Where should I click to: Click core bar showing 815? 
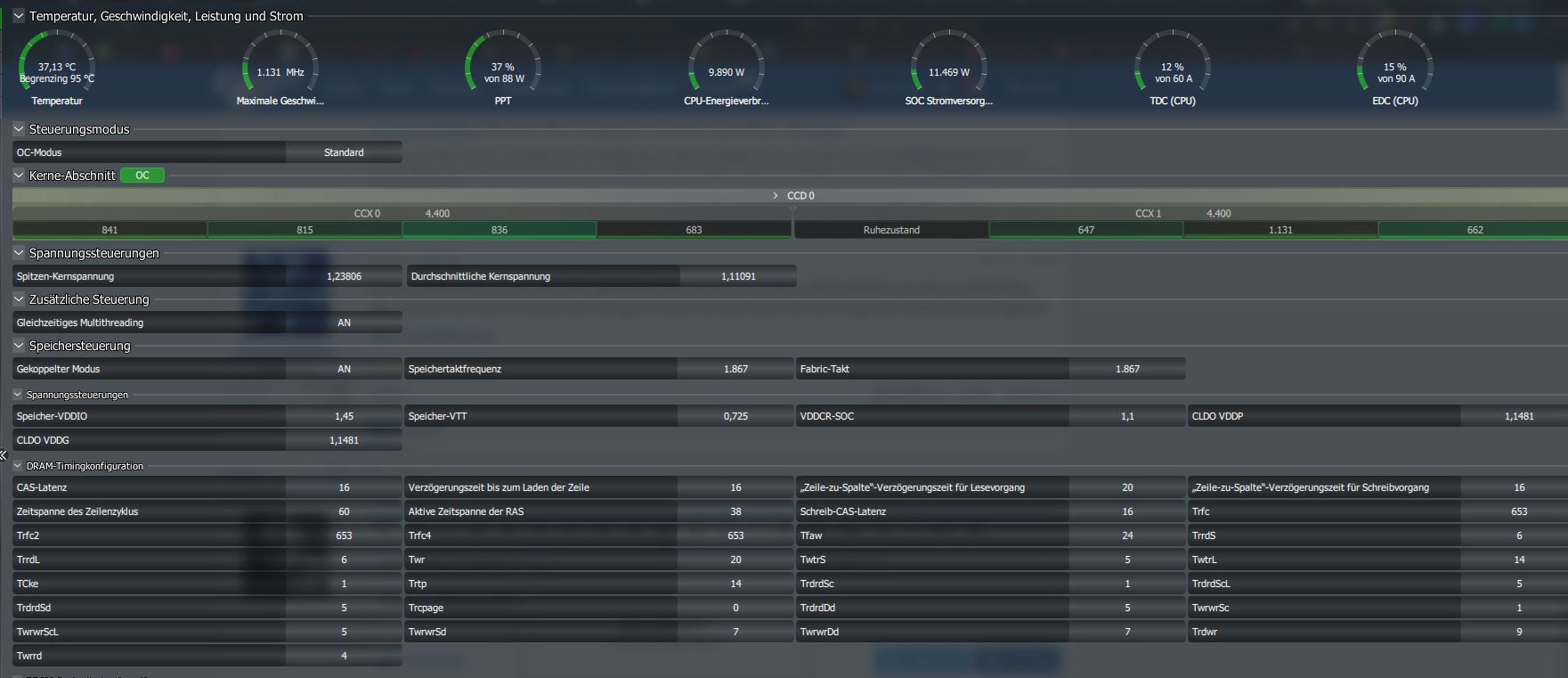click(x=305, y=230)
